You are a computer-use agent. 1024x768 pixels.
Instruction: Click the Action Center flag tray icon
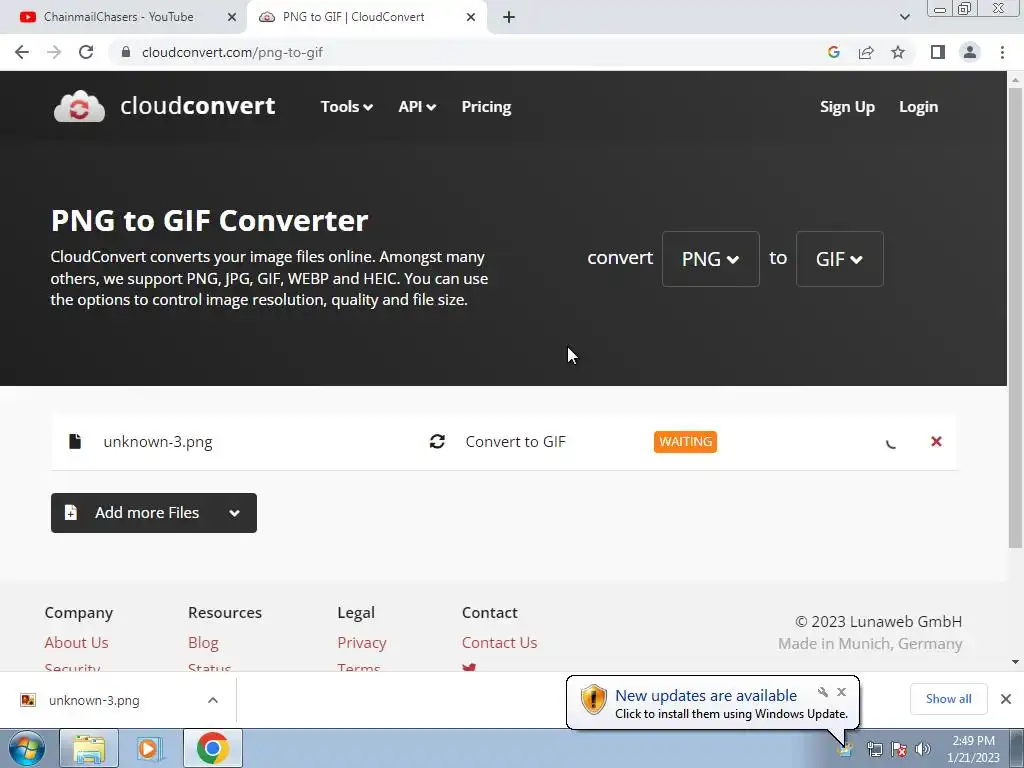tap(899, 749)
